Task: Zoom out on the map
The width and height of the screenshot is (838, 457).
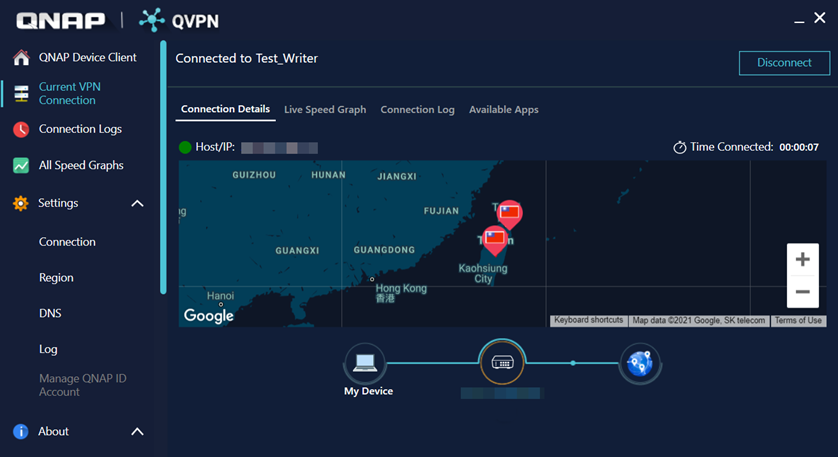Action: [802, 292]
